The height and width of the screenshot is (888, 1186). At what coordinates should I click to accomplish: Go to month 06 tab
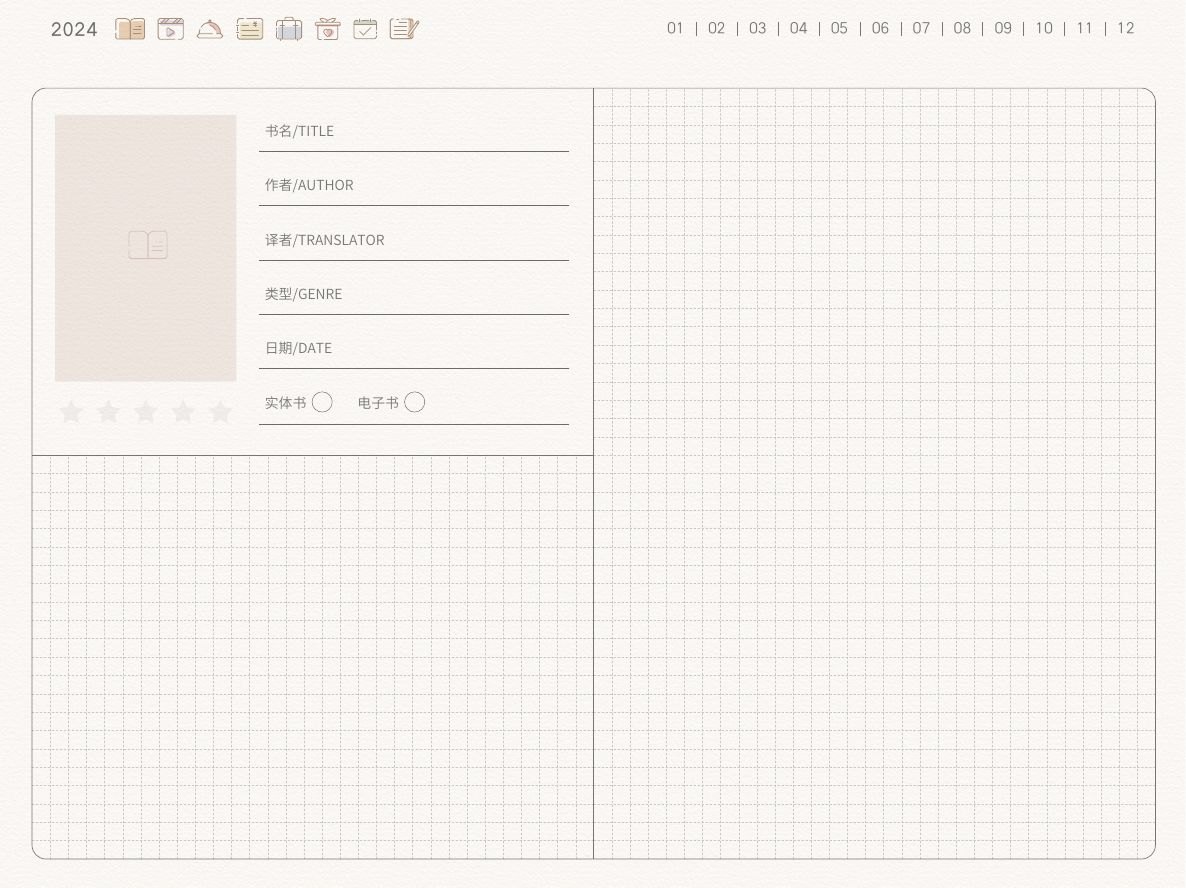(x=880, y=28)
